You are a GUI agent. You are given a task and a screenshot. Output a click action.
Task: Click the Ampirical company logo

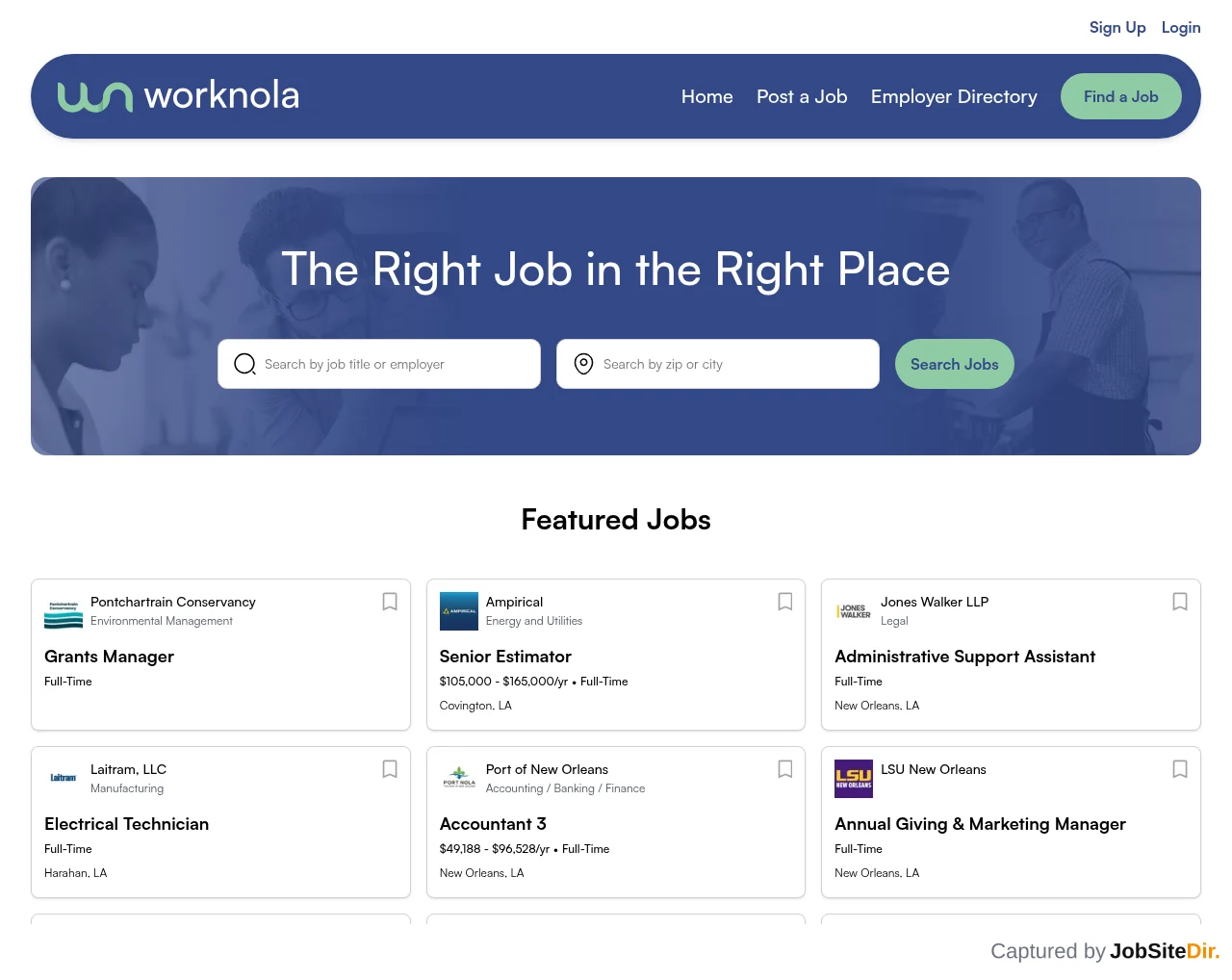pyautogui.click(x=459, y=611)
